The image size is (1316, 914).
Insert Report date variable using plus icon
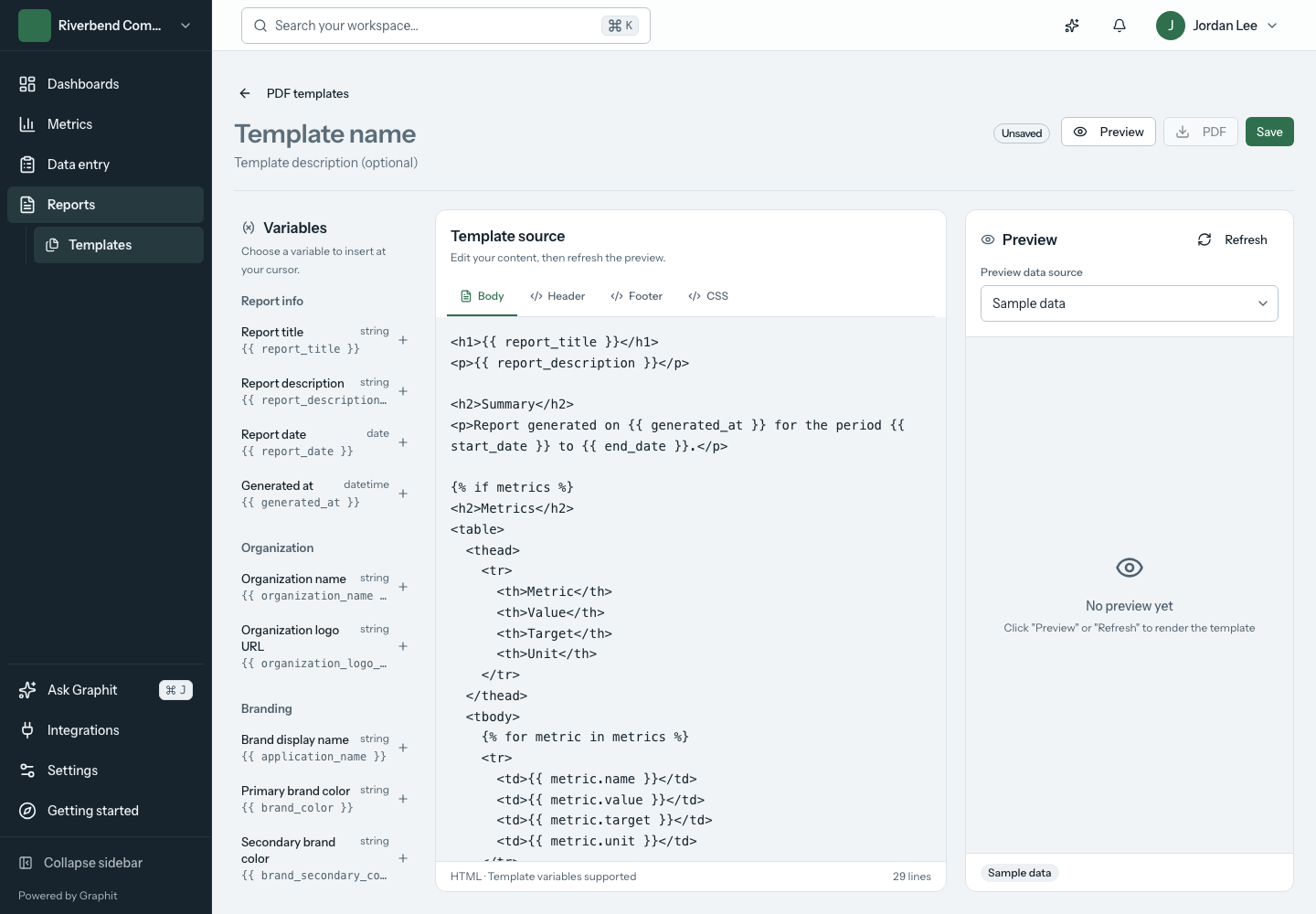403,442
